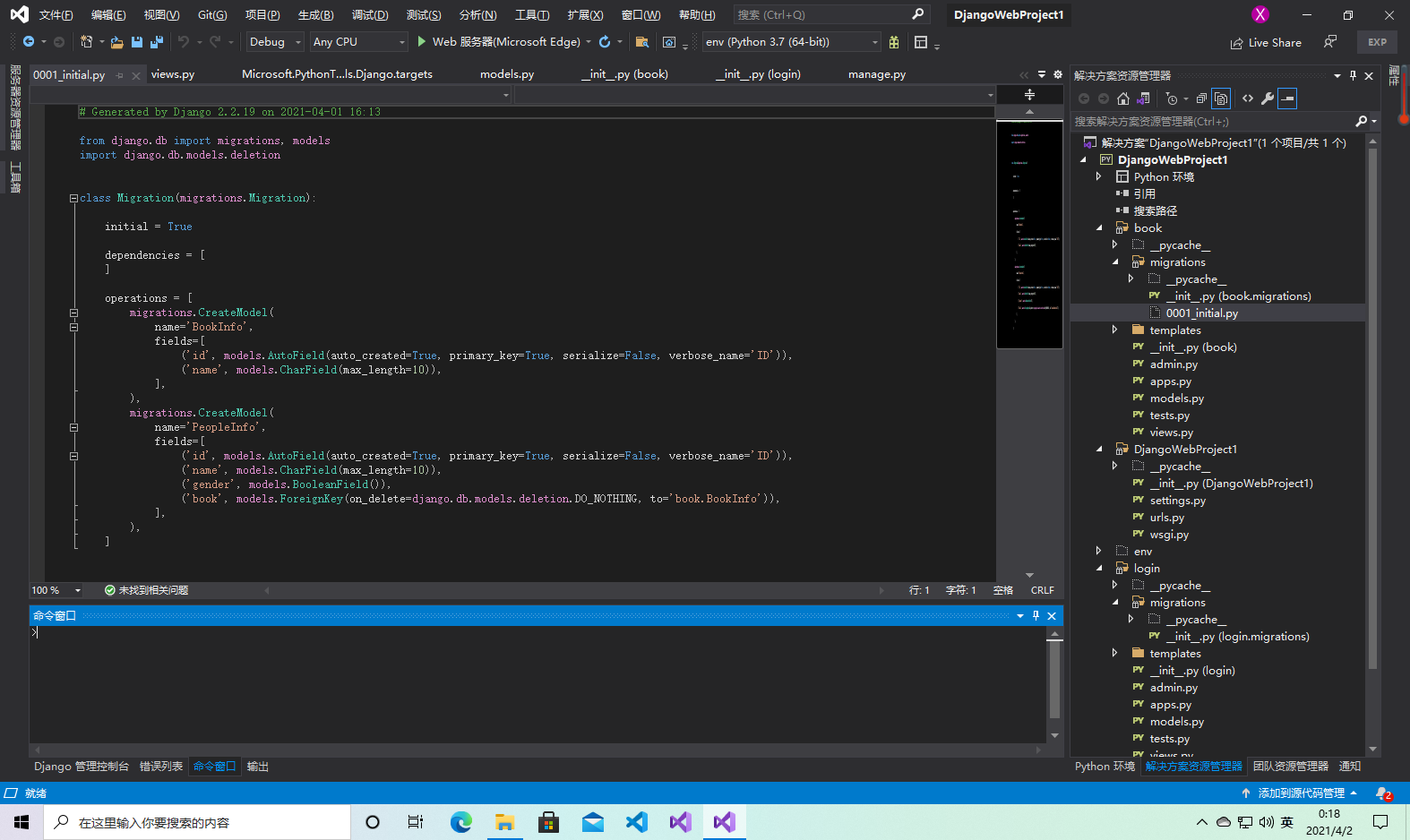Open the 错误列表 panel tab
1410x840 pixels.
coord(161,767)
